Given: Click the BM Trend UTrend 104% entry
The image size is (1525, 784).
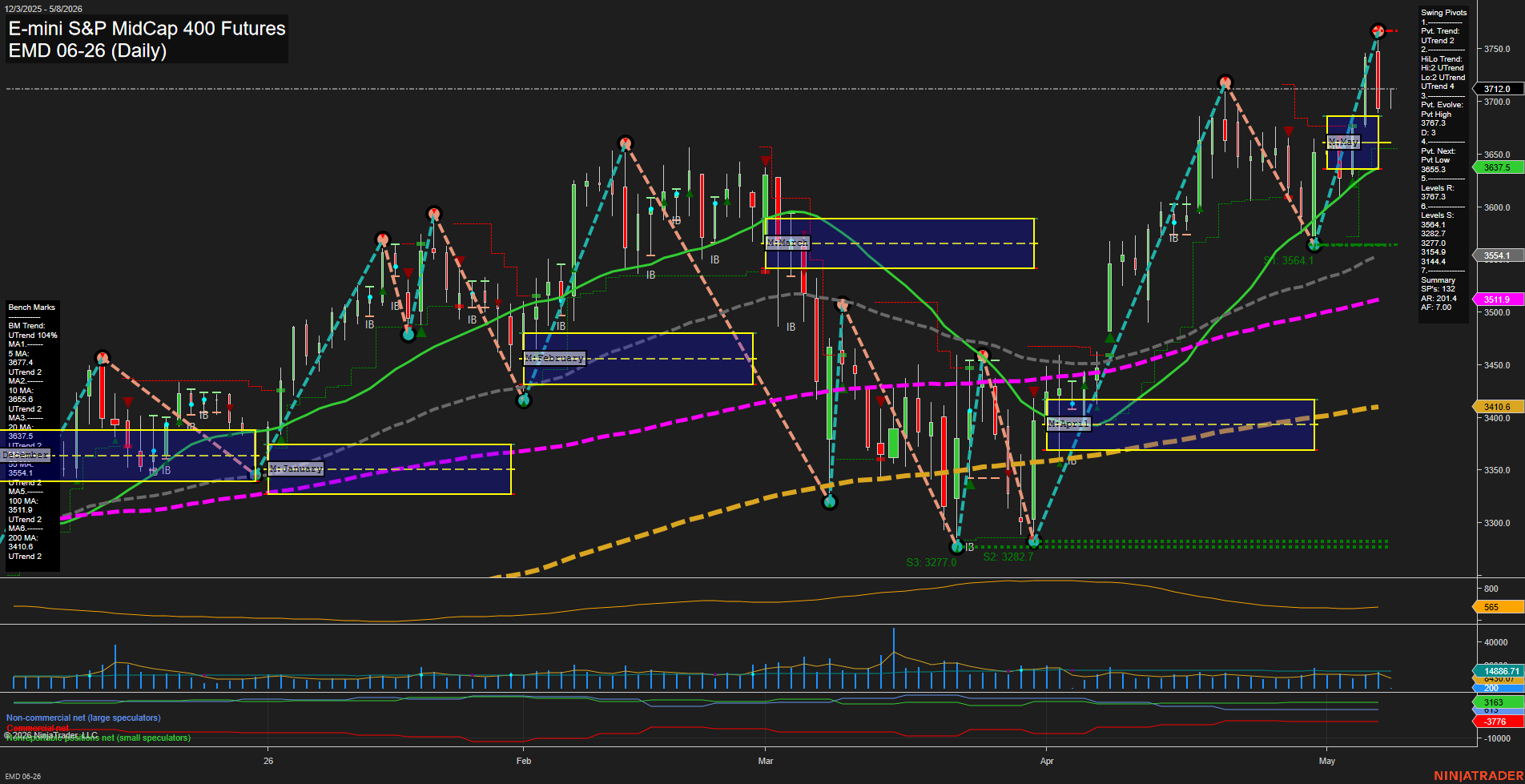Looking at the screenshot, I should (33, 331).
